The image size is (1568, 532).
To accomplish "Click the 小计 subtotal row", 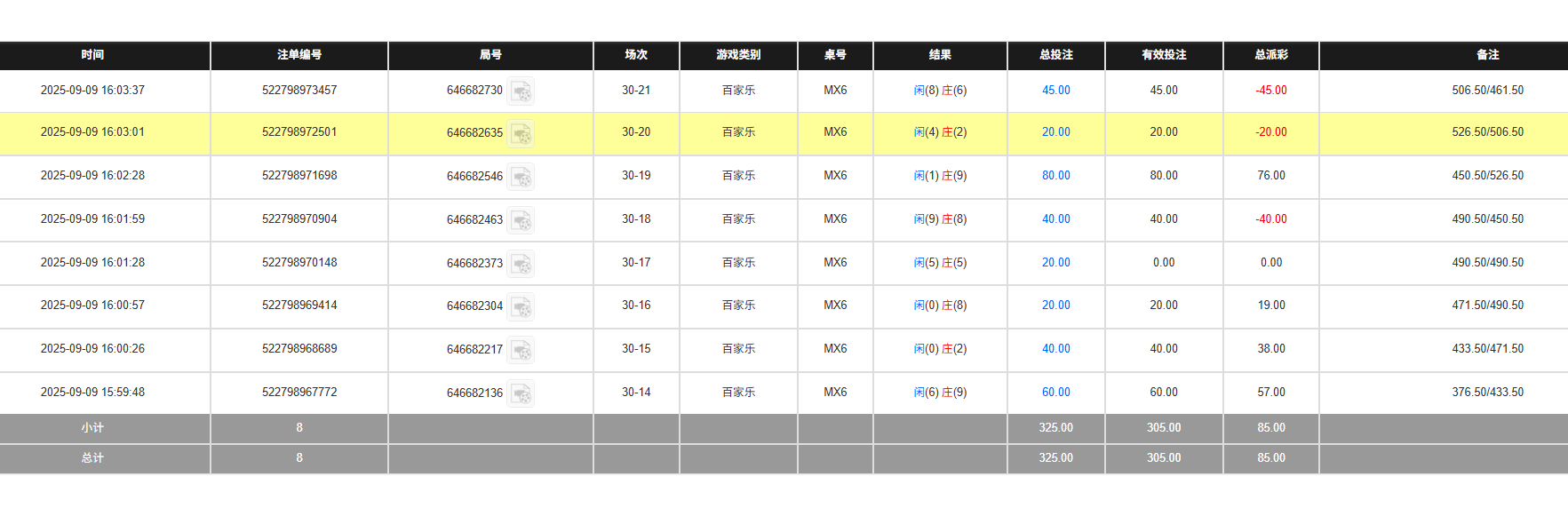I will [95, 427].
